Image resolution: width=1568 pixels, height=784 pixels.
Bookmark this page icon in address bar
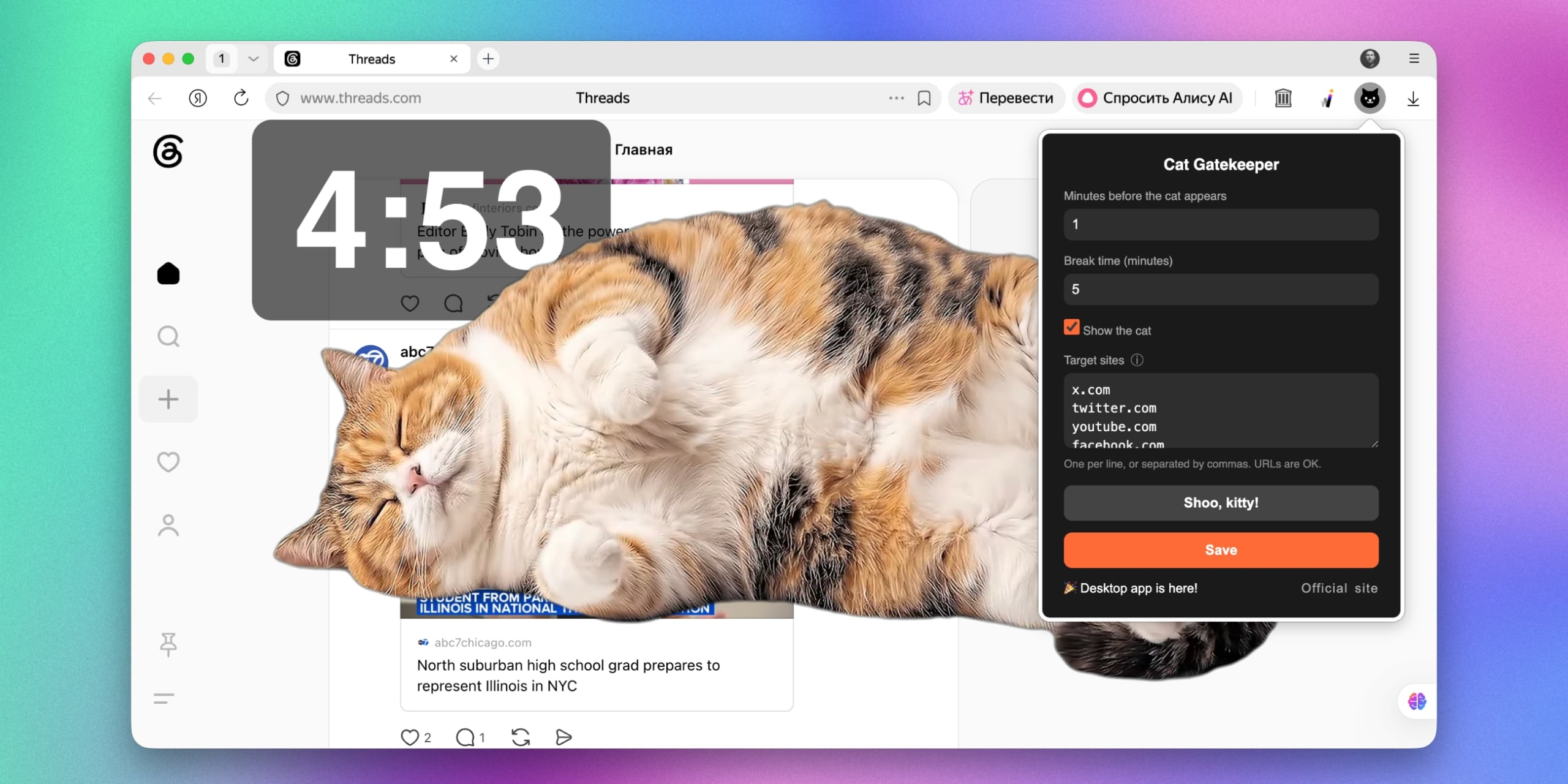point(924,98)
